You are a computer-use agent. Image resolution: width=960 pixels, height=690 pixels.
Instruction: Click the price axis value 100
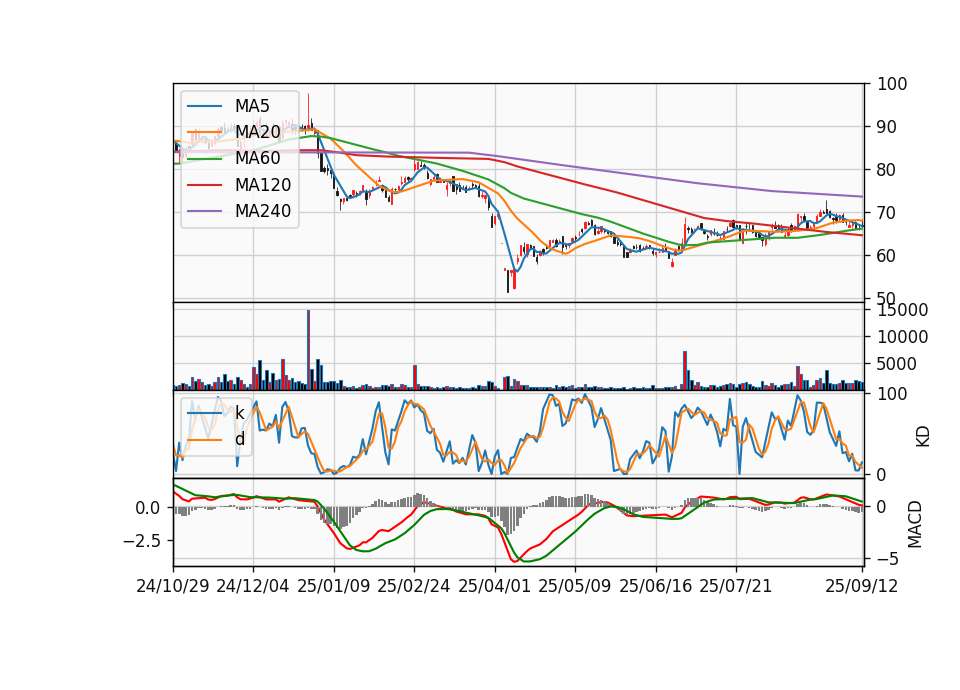892,84
